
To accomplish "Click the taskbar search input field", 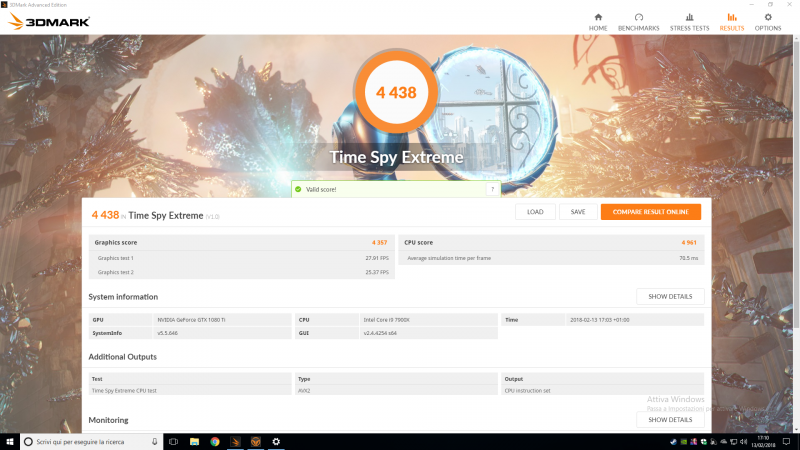I will tap(85, 441).
